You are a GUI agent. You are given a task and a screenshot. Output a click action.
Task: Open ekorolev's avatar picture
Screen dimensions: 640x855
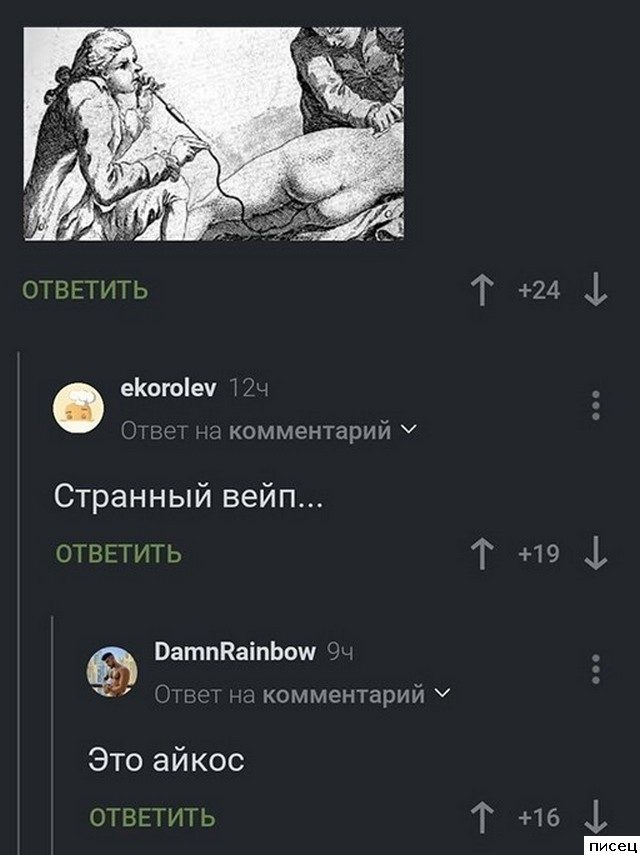(x=79, y=408)
